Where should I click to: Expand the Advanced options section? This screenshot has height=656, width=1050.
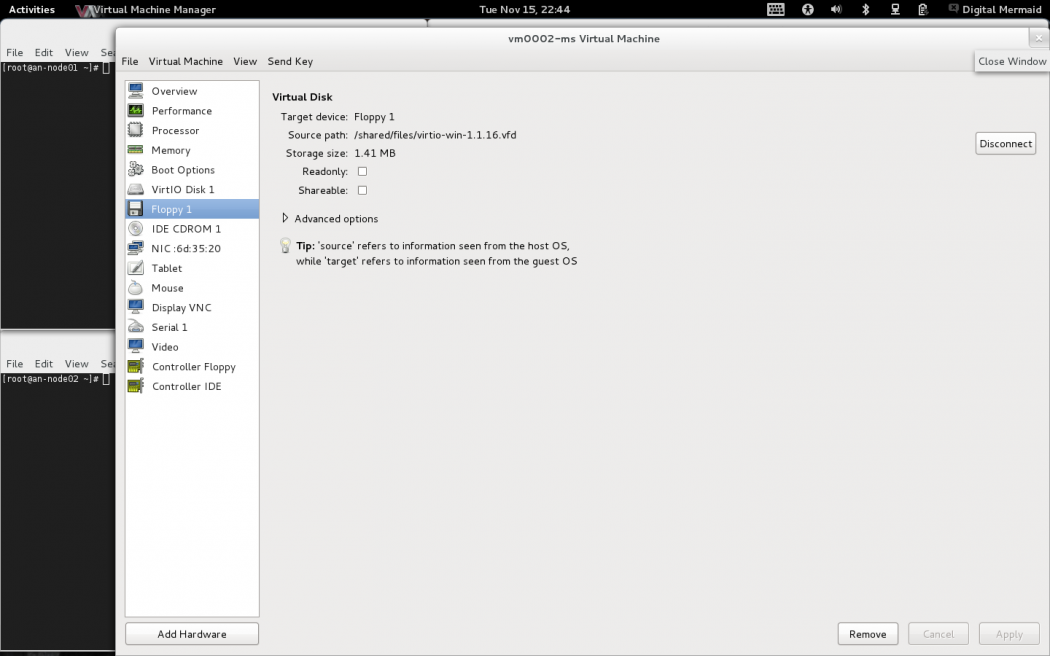coord(330,219)
